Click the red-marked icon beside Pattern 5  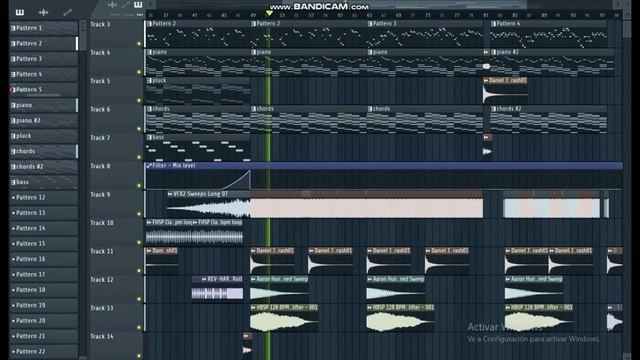tap(13, 89)
